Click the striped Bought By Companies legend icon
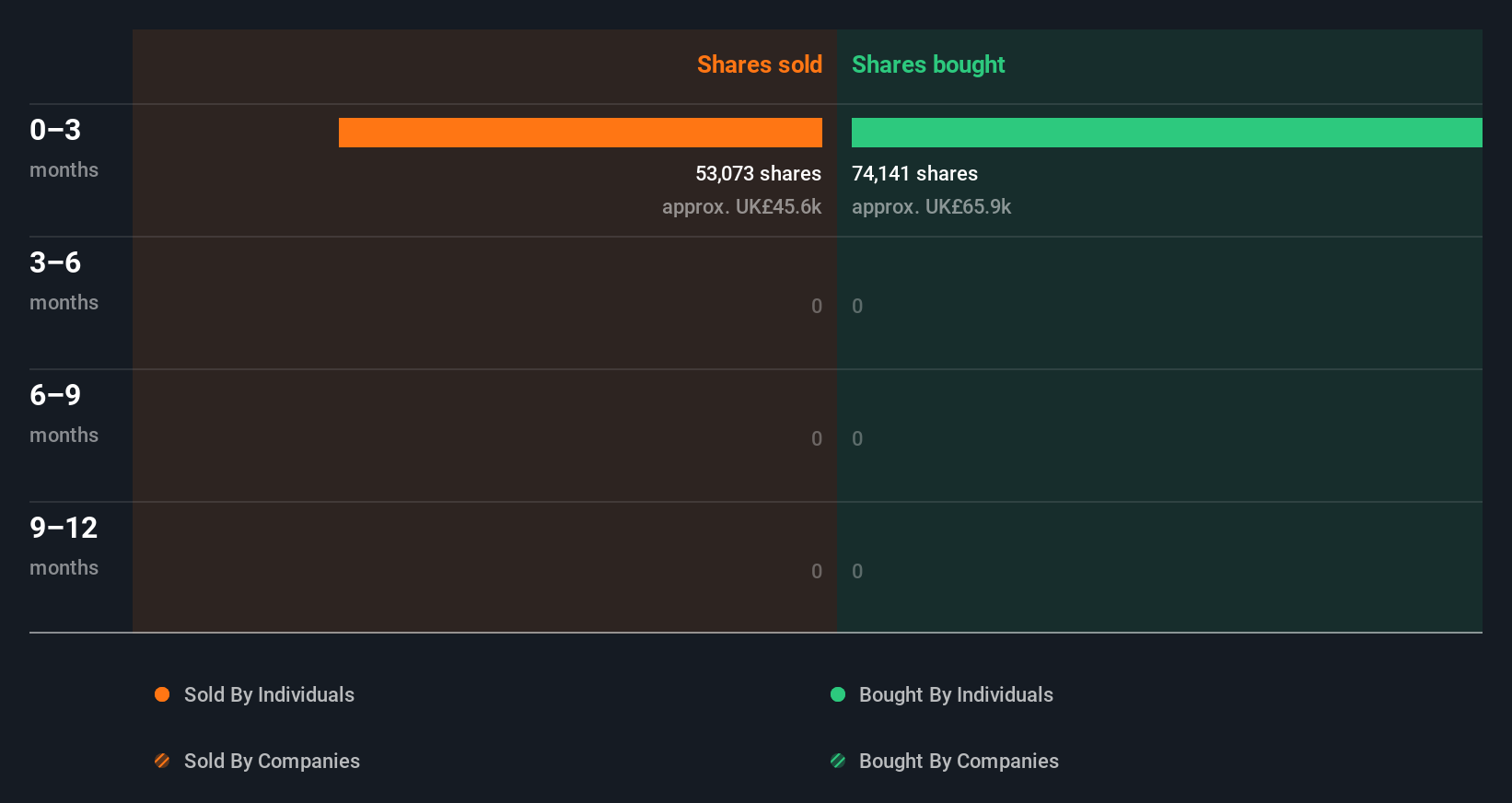The image size is (1512, 803). coord(838,761)
